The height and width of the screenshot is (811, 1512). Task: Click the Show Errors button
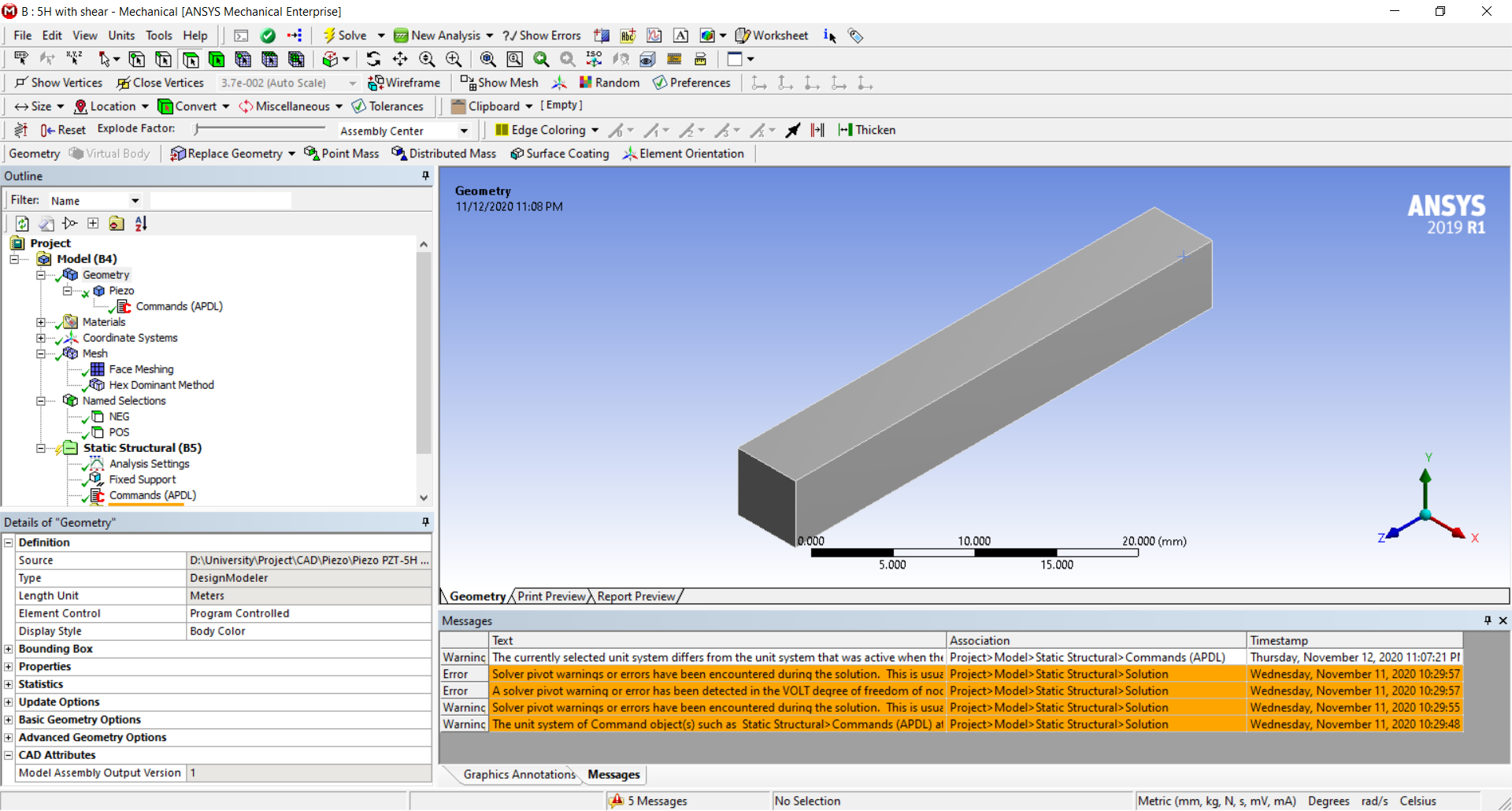pyautogui.click(x=542, y=35)
